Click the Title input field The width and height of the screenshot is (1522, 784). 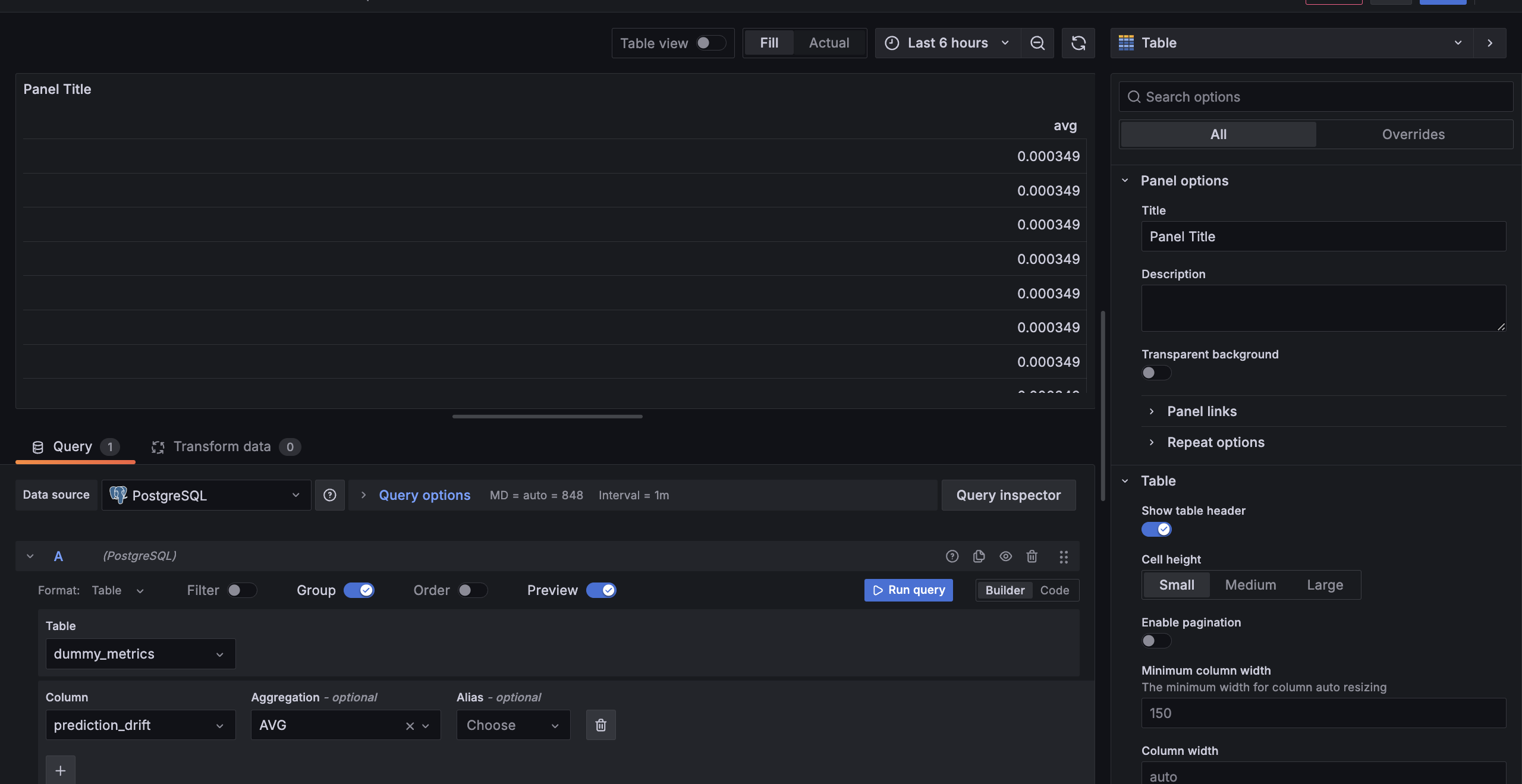(x=1323, y=237)
